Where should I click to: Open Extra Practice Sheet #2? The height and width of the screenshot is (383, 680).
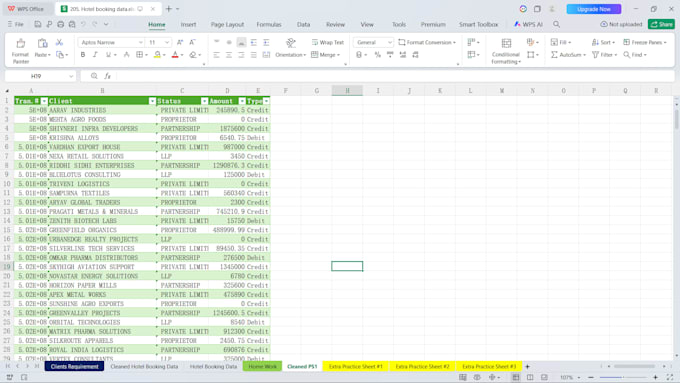(422, 367)
